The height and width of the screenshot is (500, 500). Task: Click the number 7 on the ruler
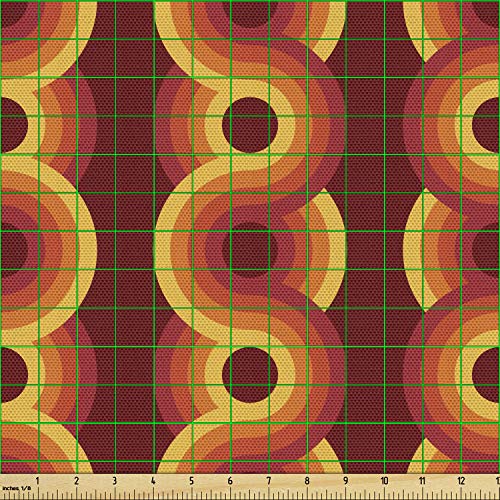(269, 481)
